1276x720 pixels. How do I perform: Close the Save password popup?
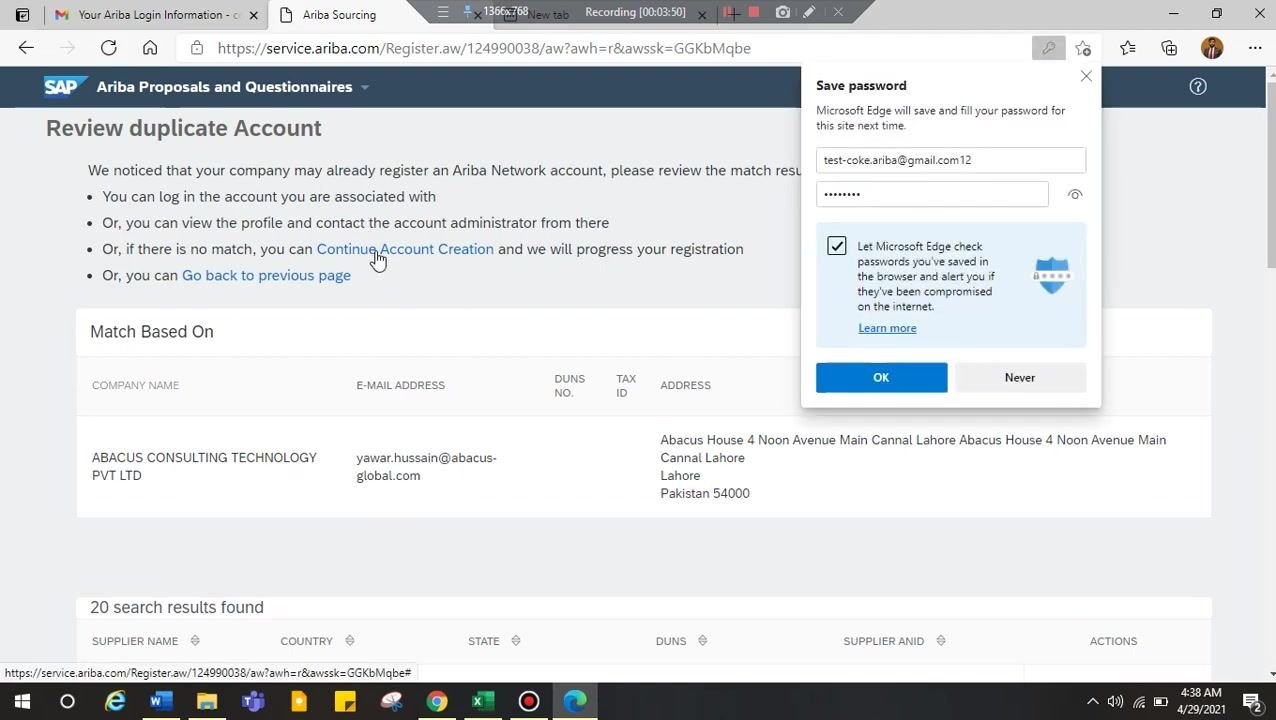(x=1086, y=76)
